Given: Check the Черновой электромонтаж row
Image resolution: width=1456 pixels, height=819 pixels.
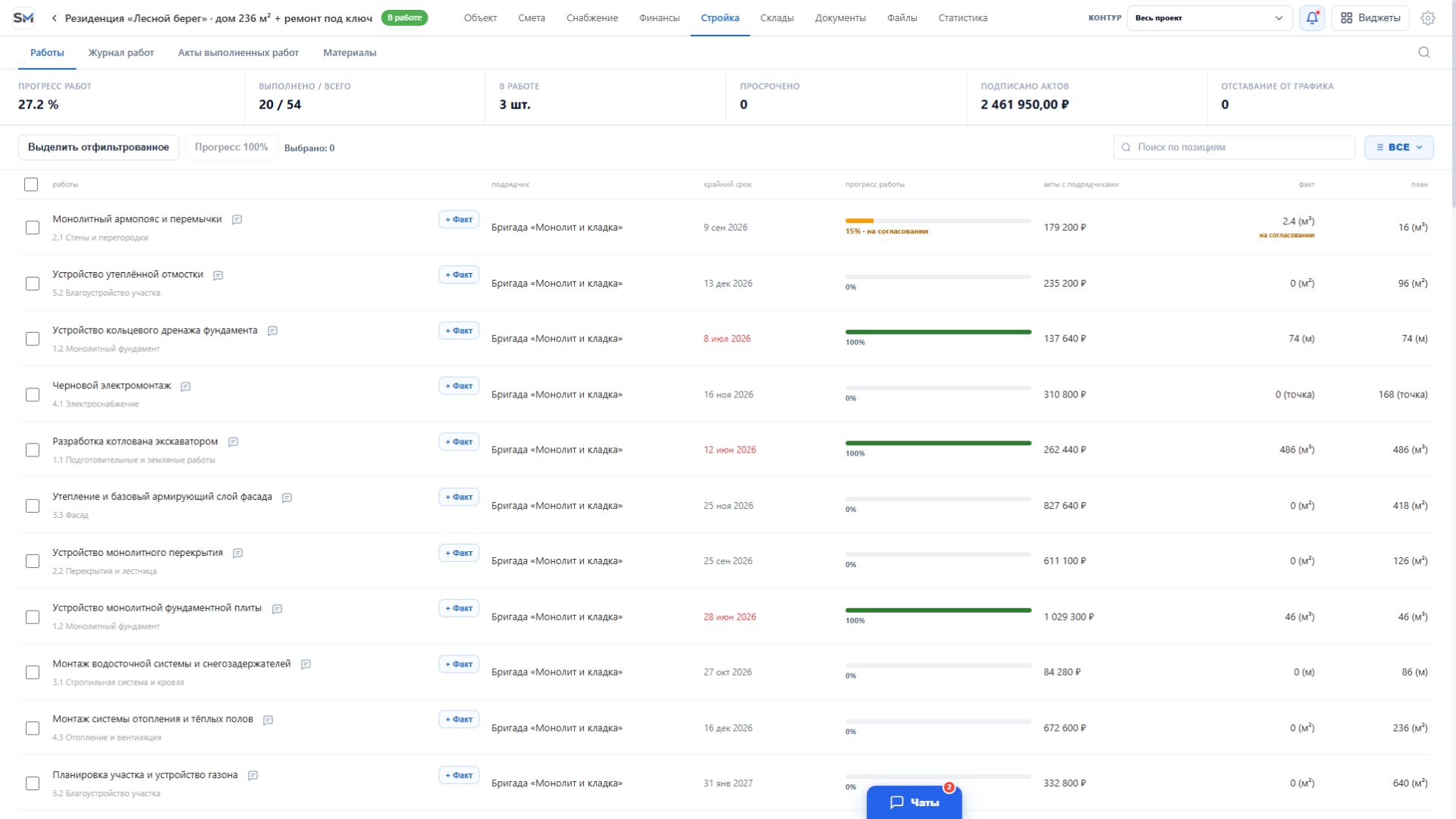Looking at the screenshot, I should 33,394.
